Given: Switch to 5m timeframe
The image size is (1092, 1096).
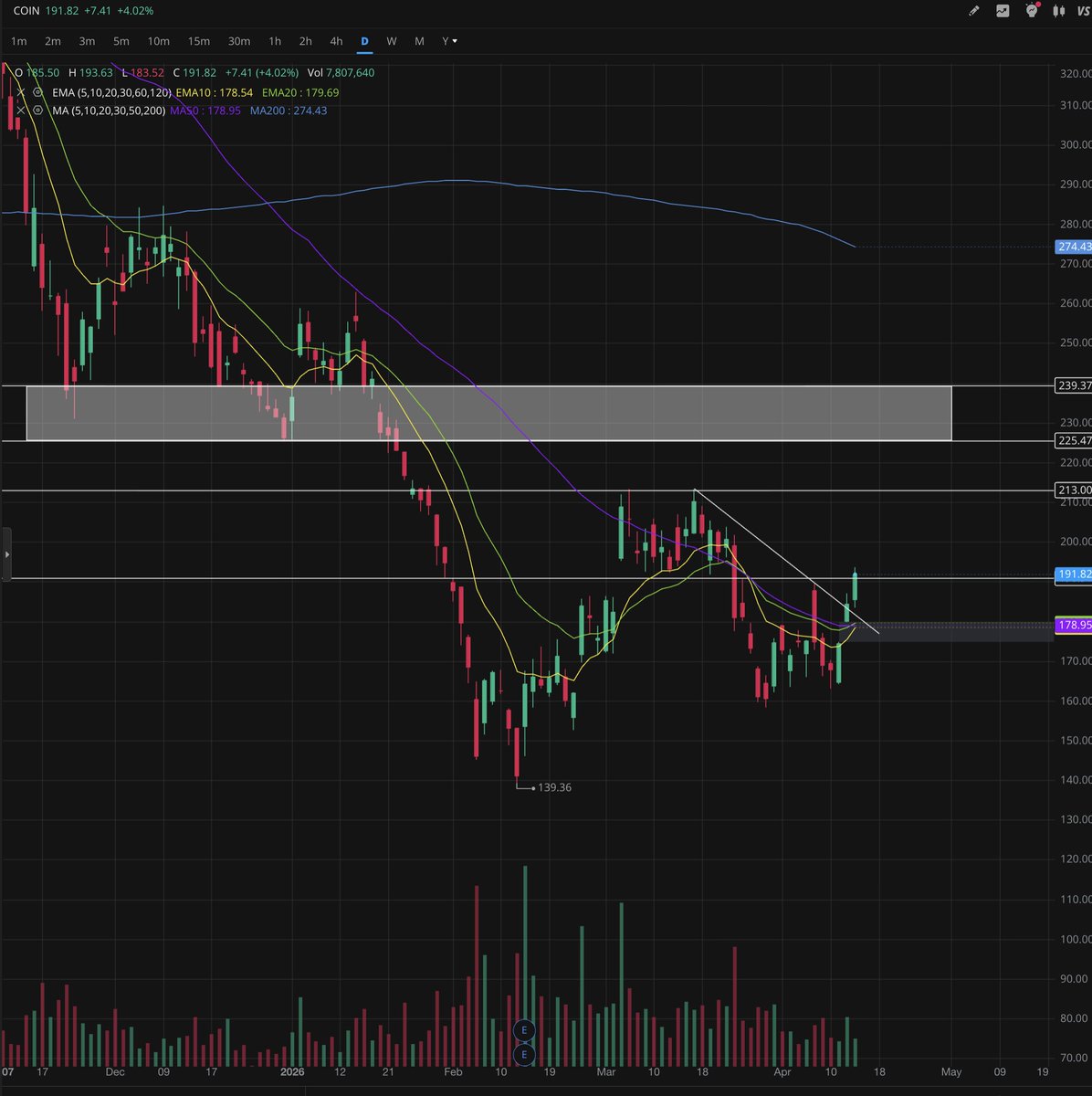Looking at the screenshot, I should tap(121, 41).
